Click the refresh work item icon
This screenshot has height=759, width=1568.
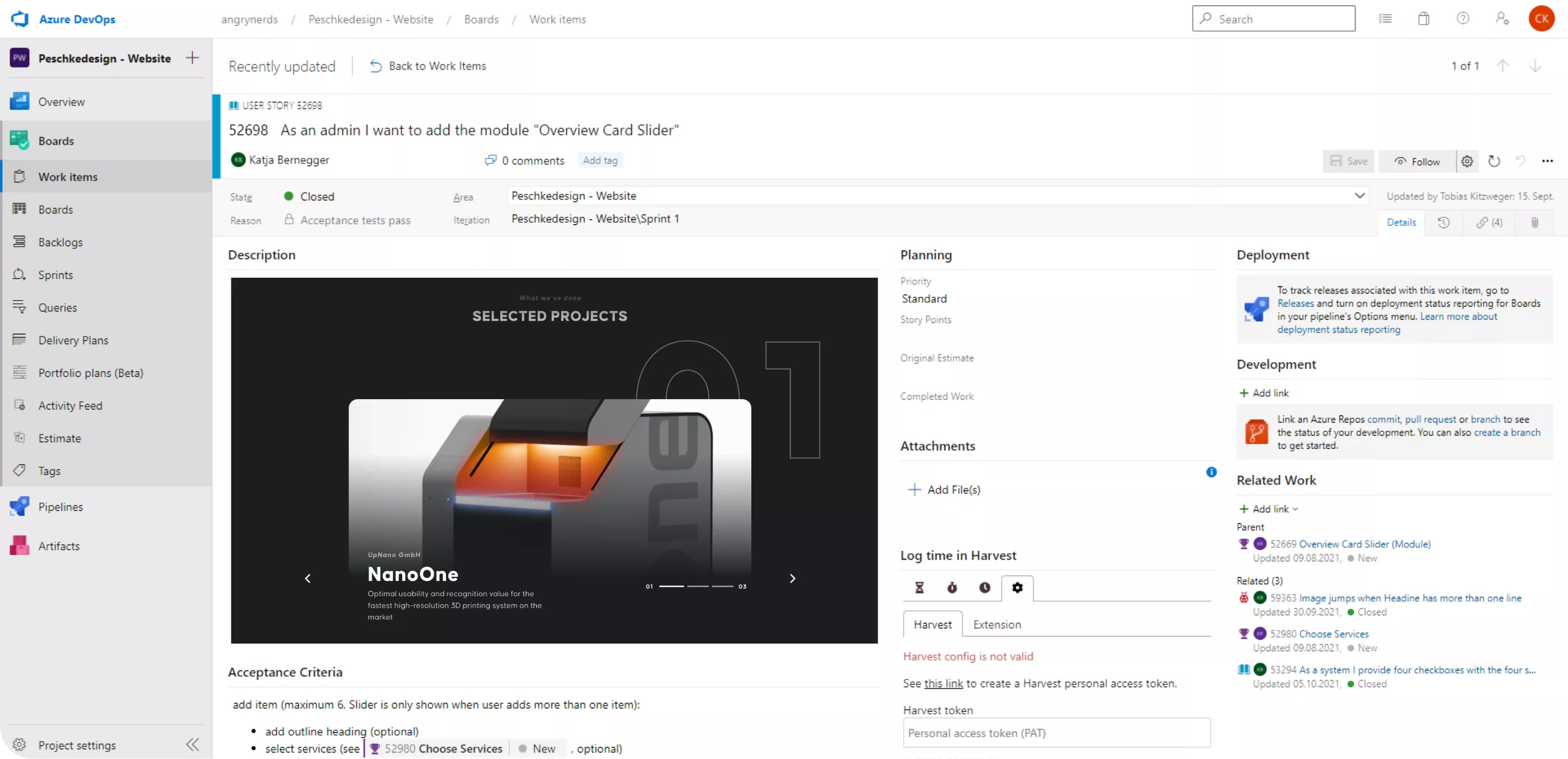[x=1494, y=161]
